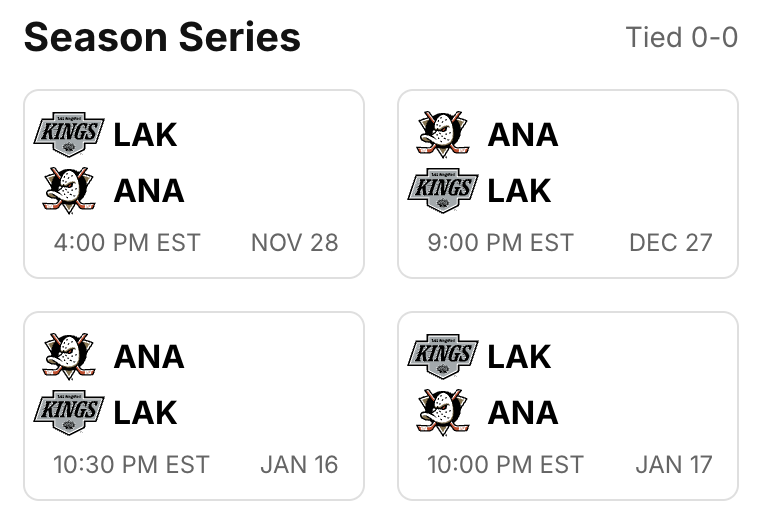Click the Kings logo in the Jan 17 game
The height and width of the screenshot is (522, 758).
[443, 356]
